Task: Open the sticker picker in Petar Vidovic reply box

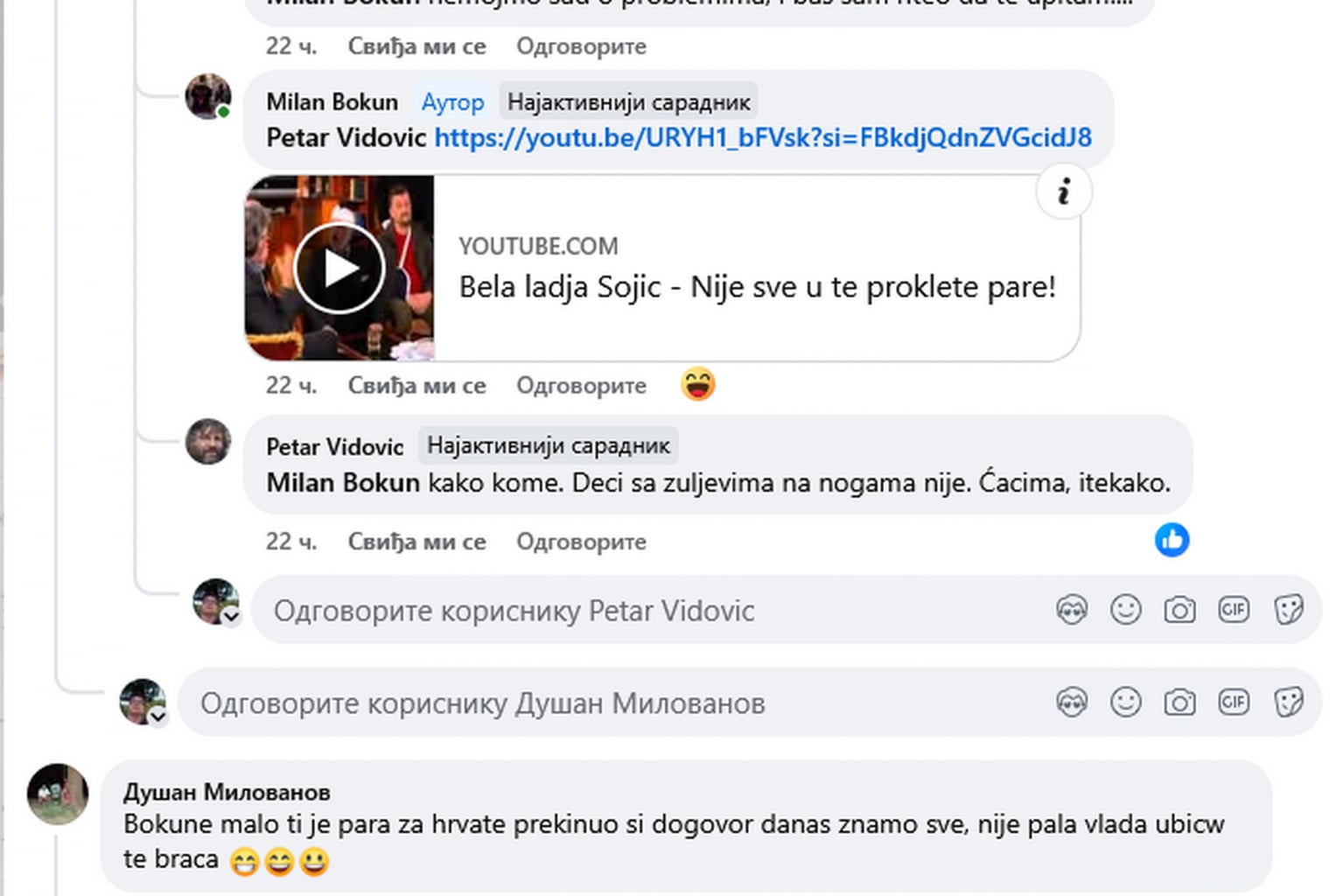Action: tap(1288, 609)
